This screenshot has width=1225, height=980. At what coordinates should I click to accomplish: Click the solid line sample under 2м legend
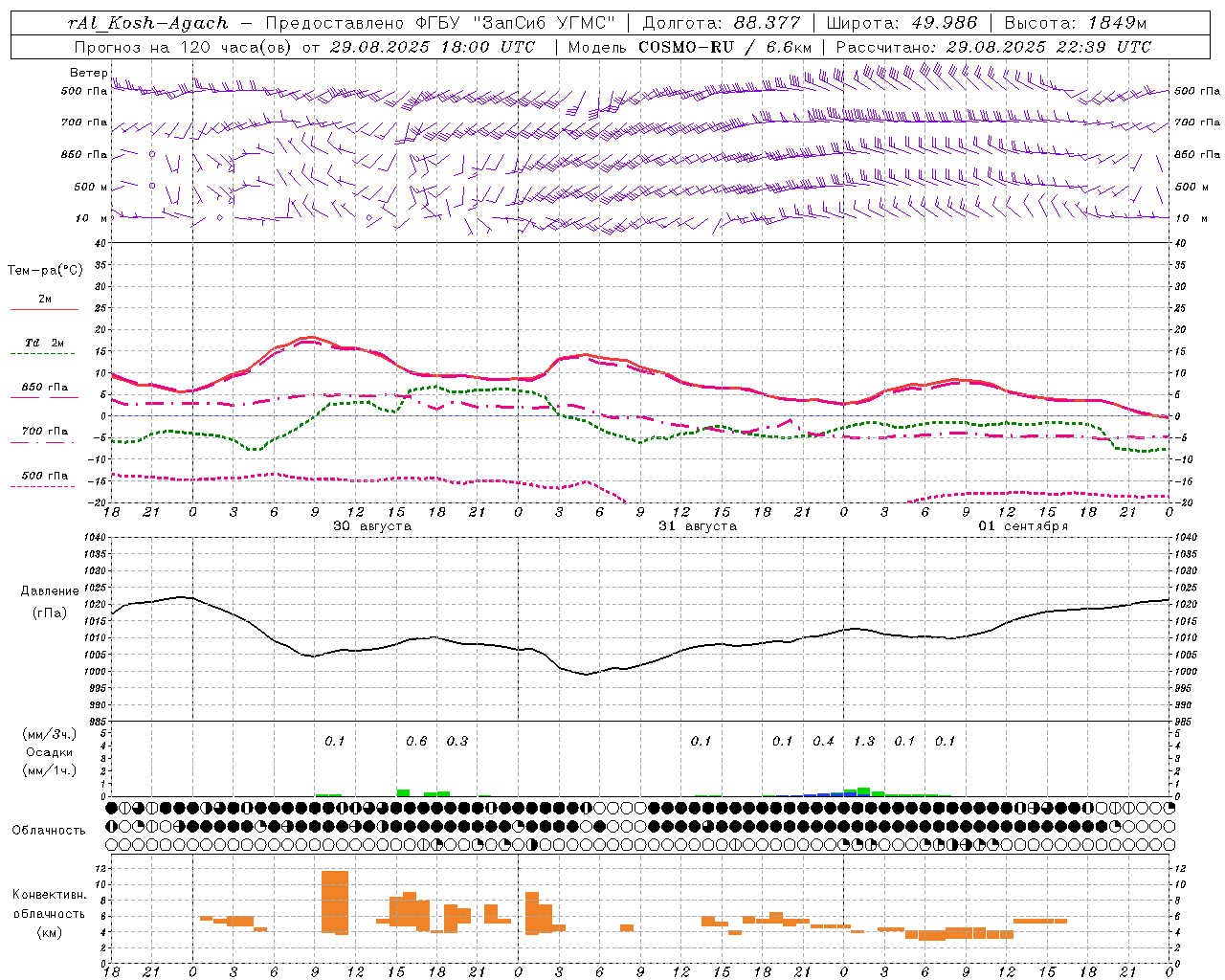click(x=45, y=310)
